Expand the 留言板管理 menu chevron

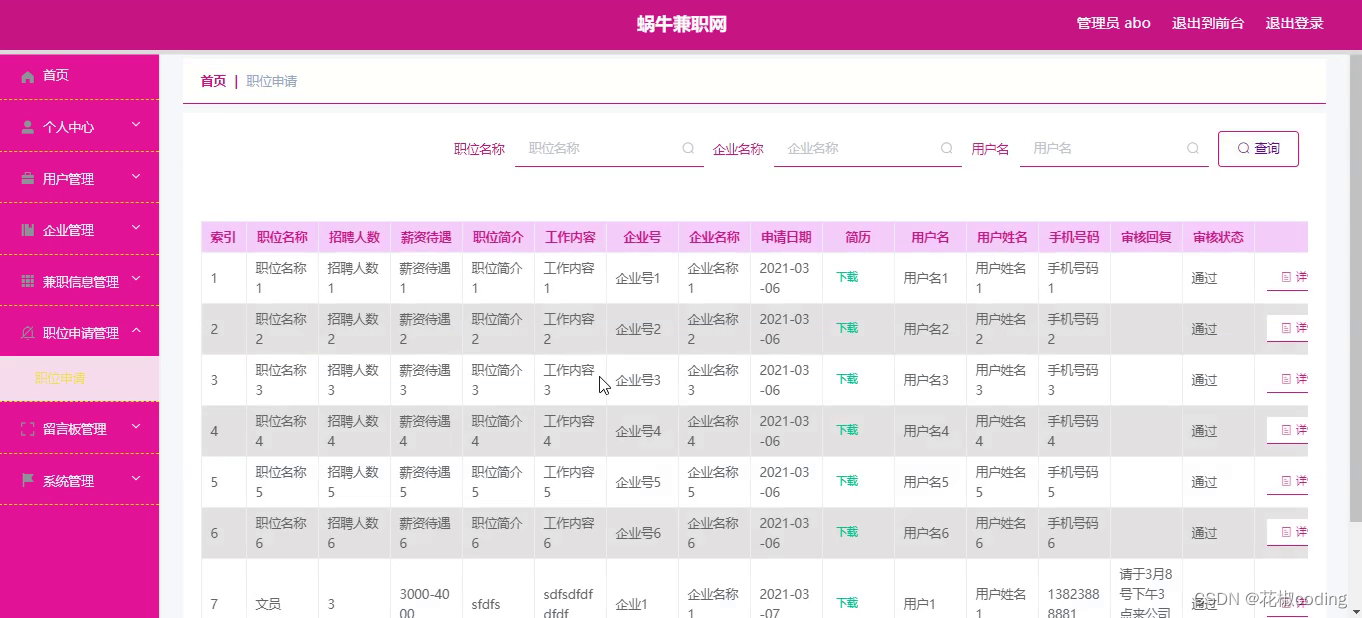click(x=136, y=427)
